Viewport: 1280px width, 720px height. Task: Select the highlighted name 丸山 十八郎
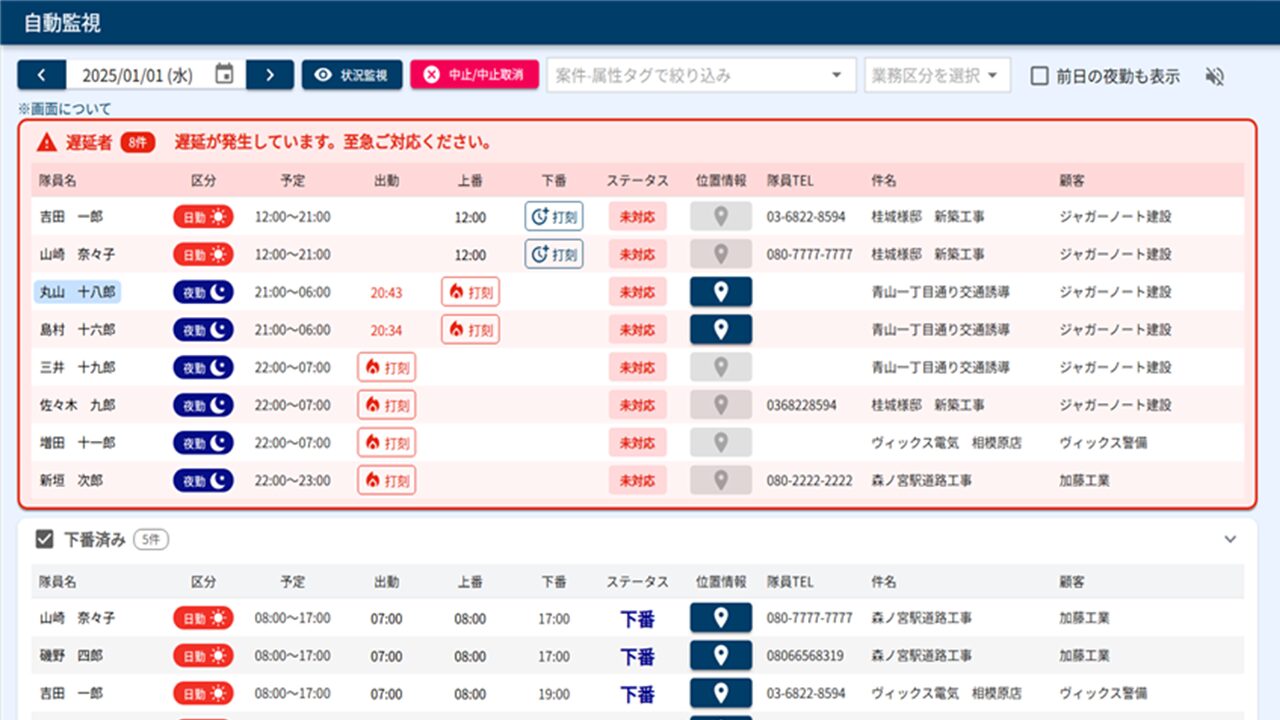(x=77, y=292)
